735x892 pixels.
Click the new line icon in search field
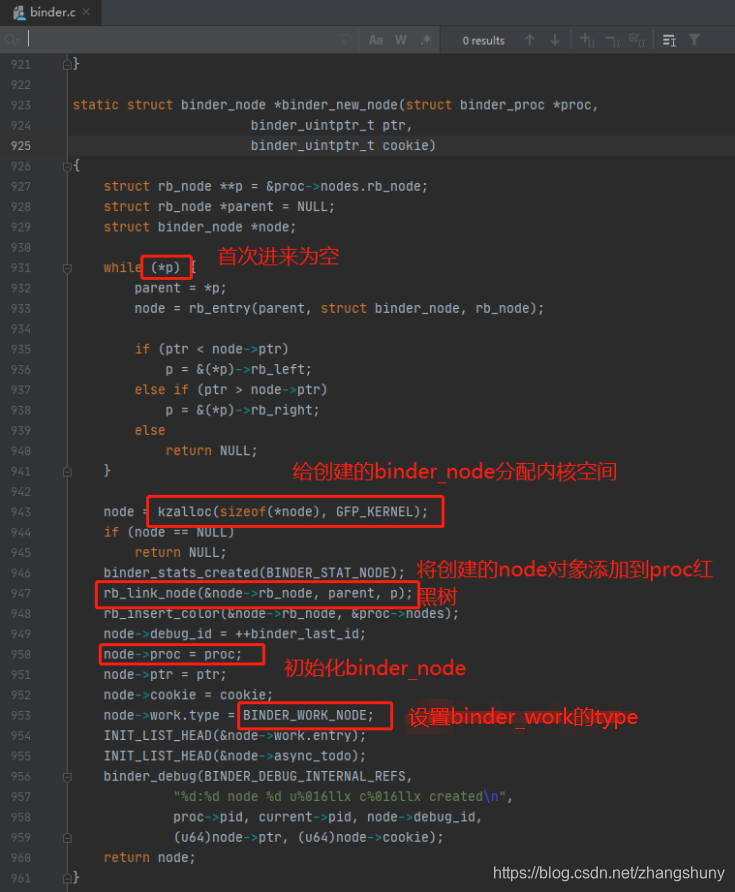click(x=346, y=40)
